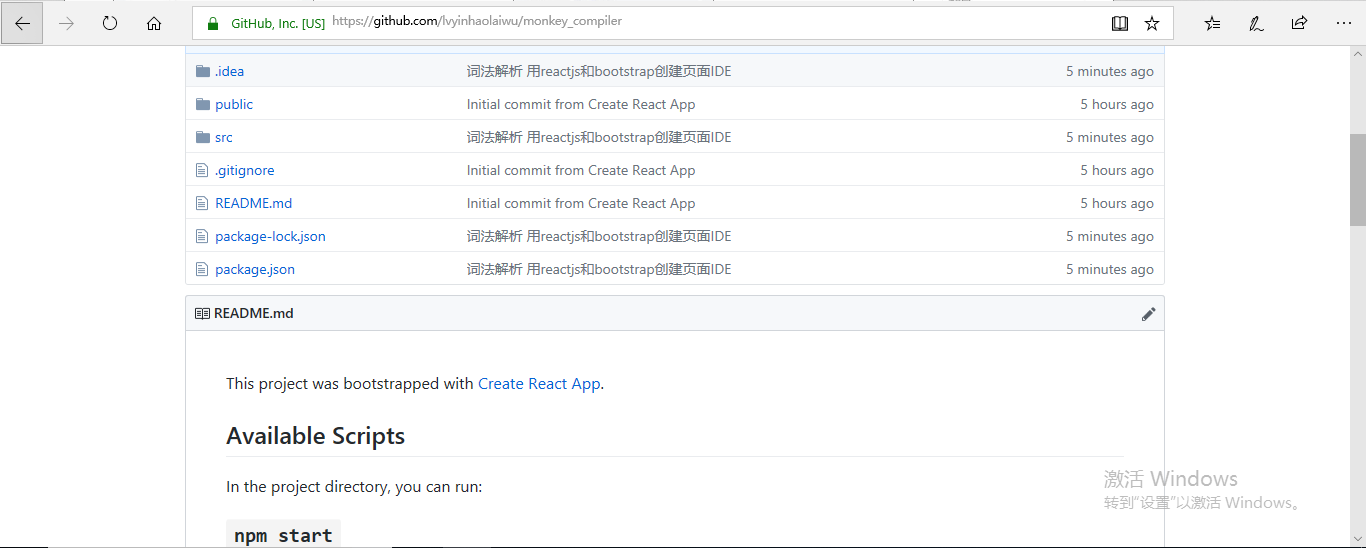
Task: Open the package-lock.json file
Action: click(x=270, y=236)
